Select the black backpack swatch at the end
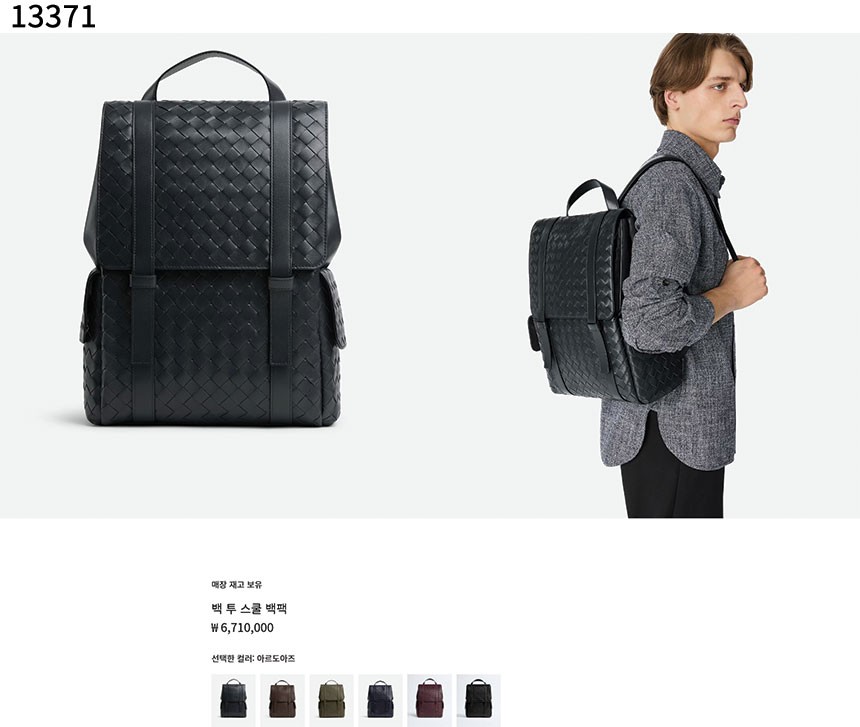This screenshot has width=860, height=727. [x=479, y=700]
